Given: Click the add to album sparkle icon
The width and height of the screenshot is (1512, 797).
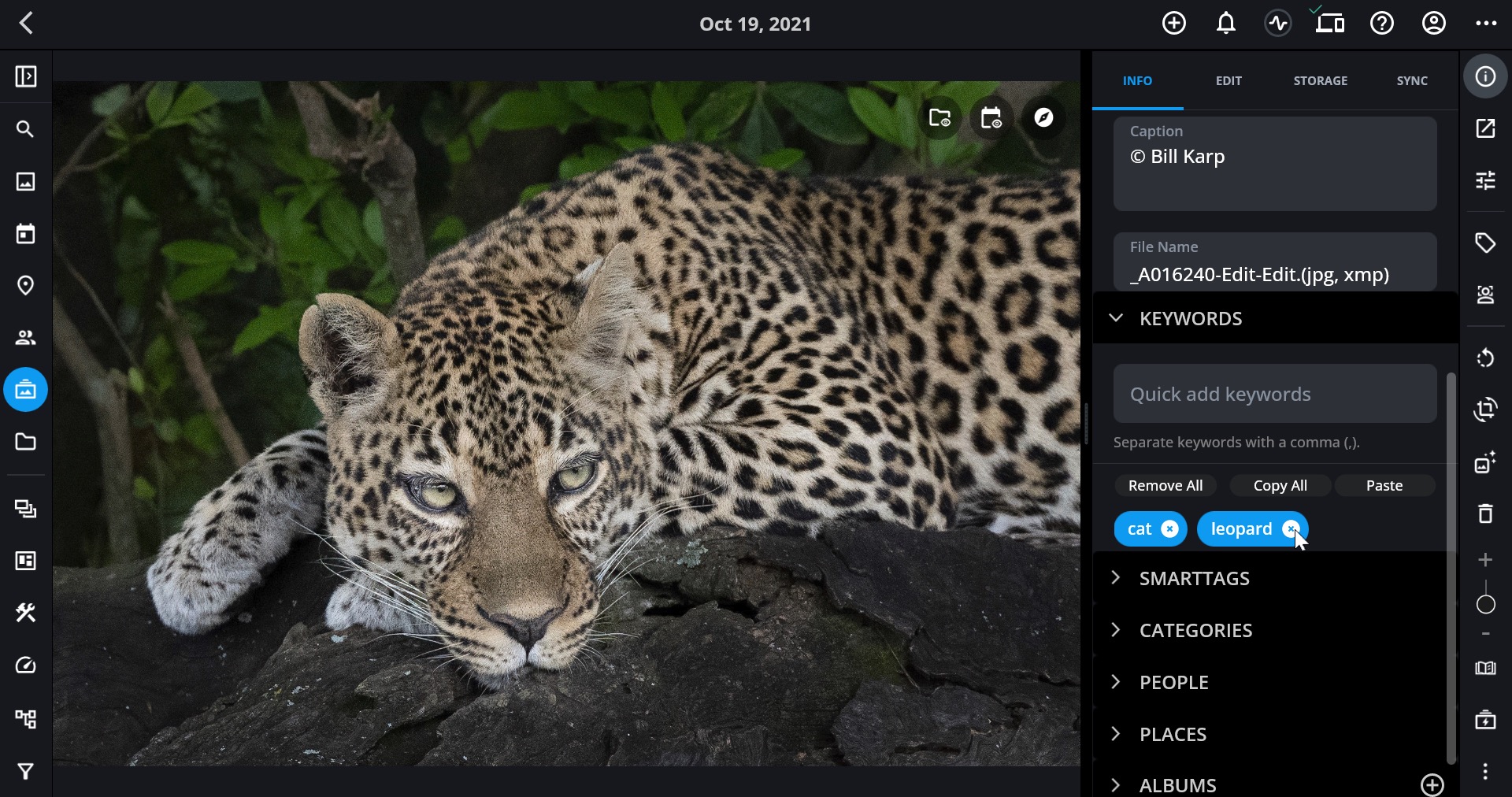Looking at the screenshot, I should (1485, 462).
